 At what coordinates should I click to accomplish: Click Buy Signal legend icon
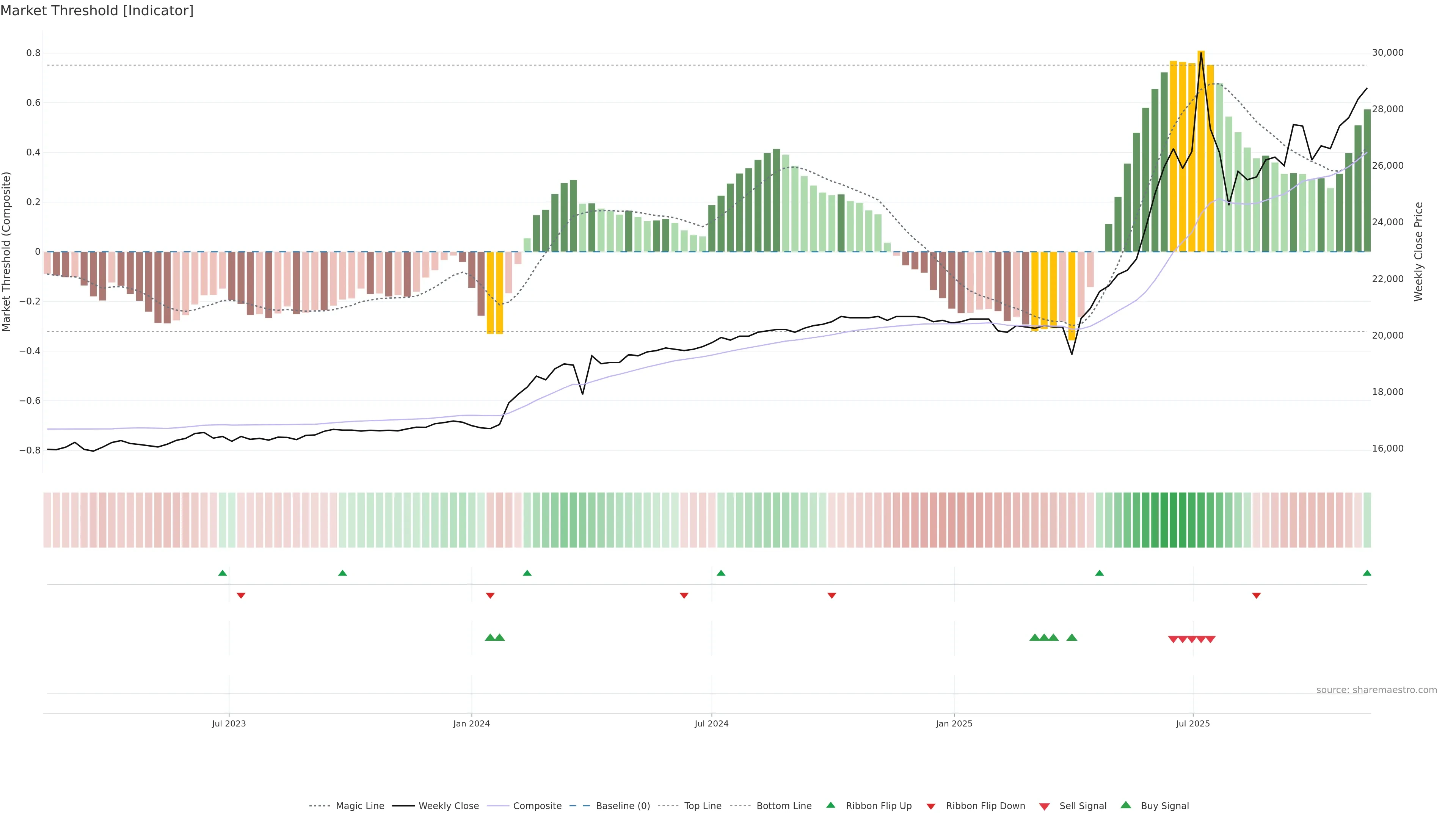coord(1126,805)
